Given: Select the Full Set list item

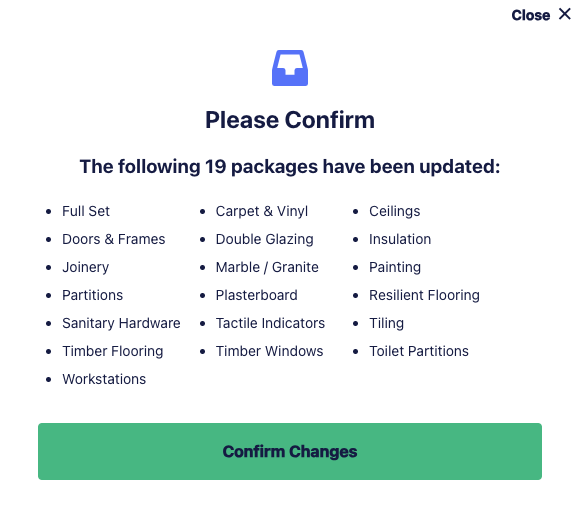Looking at the screenshot, I should tap(86, 211).
